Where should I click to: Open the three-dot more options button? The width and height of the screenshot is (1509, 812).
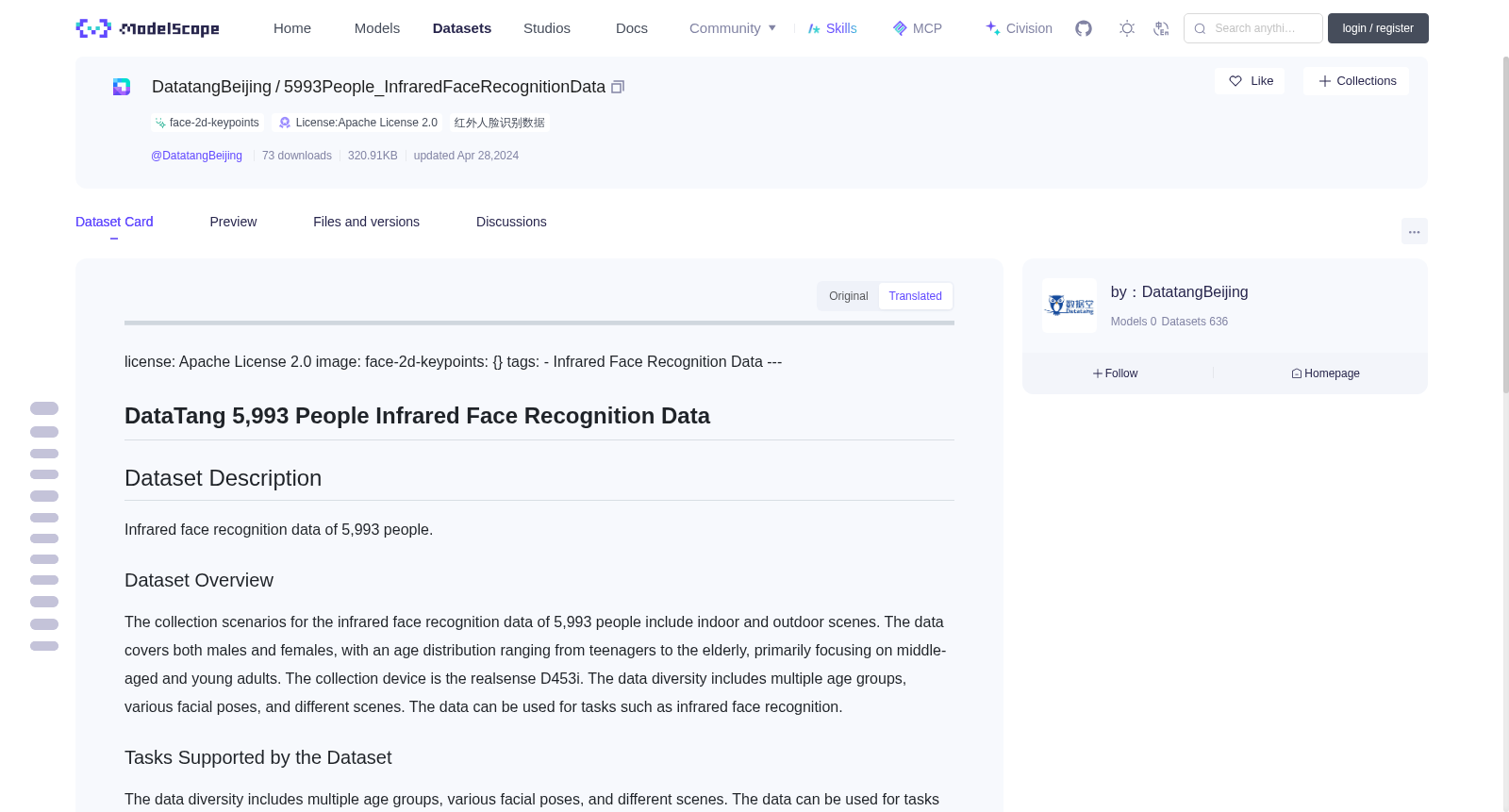pyautogui.click(x=1414, y=231)
